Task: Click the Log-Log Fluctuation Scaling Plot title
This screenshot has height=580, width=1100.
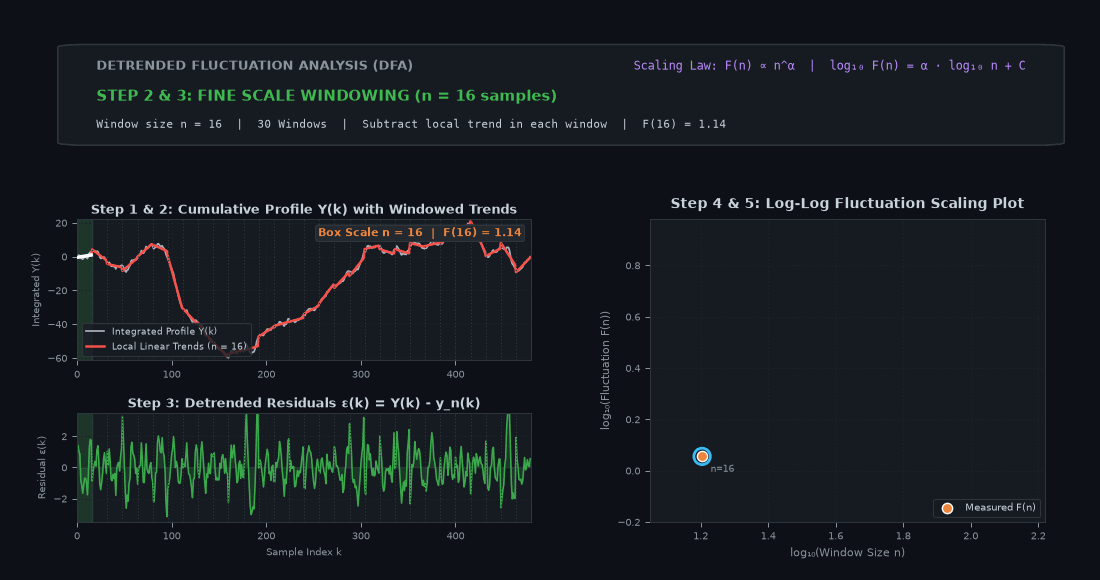Action: pos(847,203)
